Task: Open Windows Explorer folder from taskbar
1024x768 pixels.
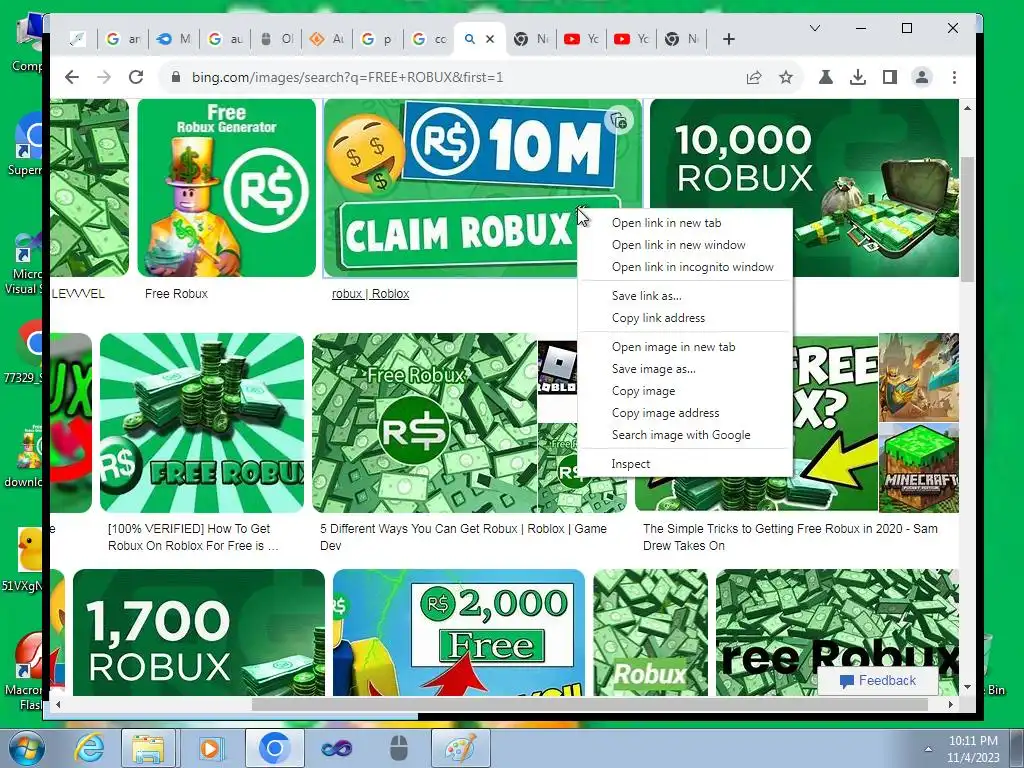Action: tap(148, 748)
